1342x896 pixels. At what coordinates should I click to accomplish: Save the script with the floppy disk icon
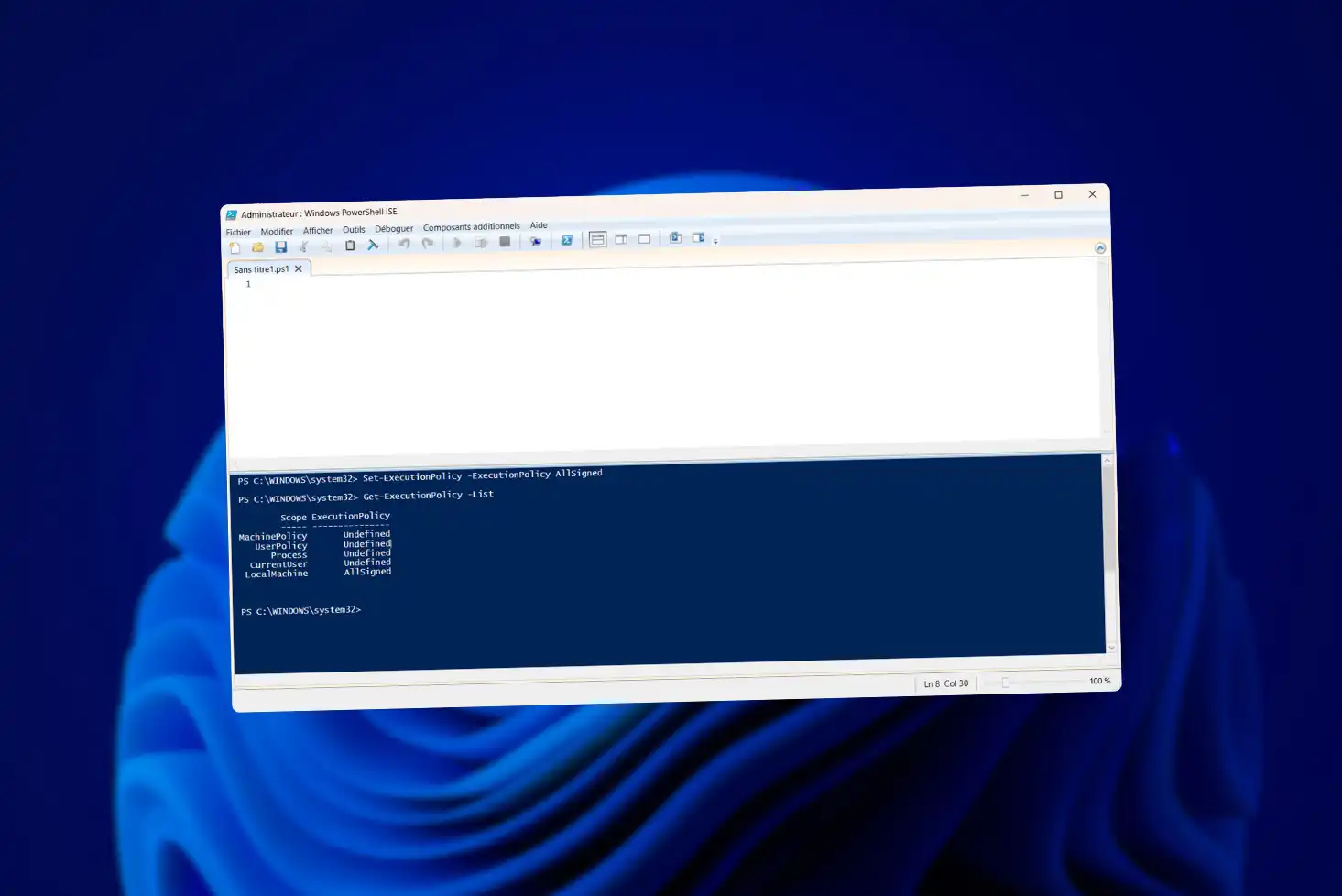281,246
